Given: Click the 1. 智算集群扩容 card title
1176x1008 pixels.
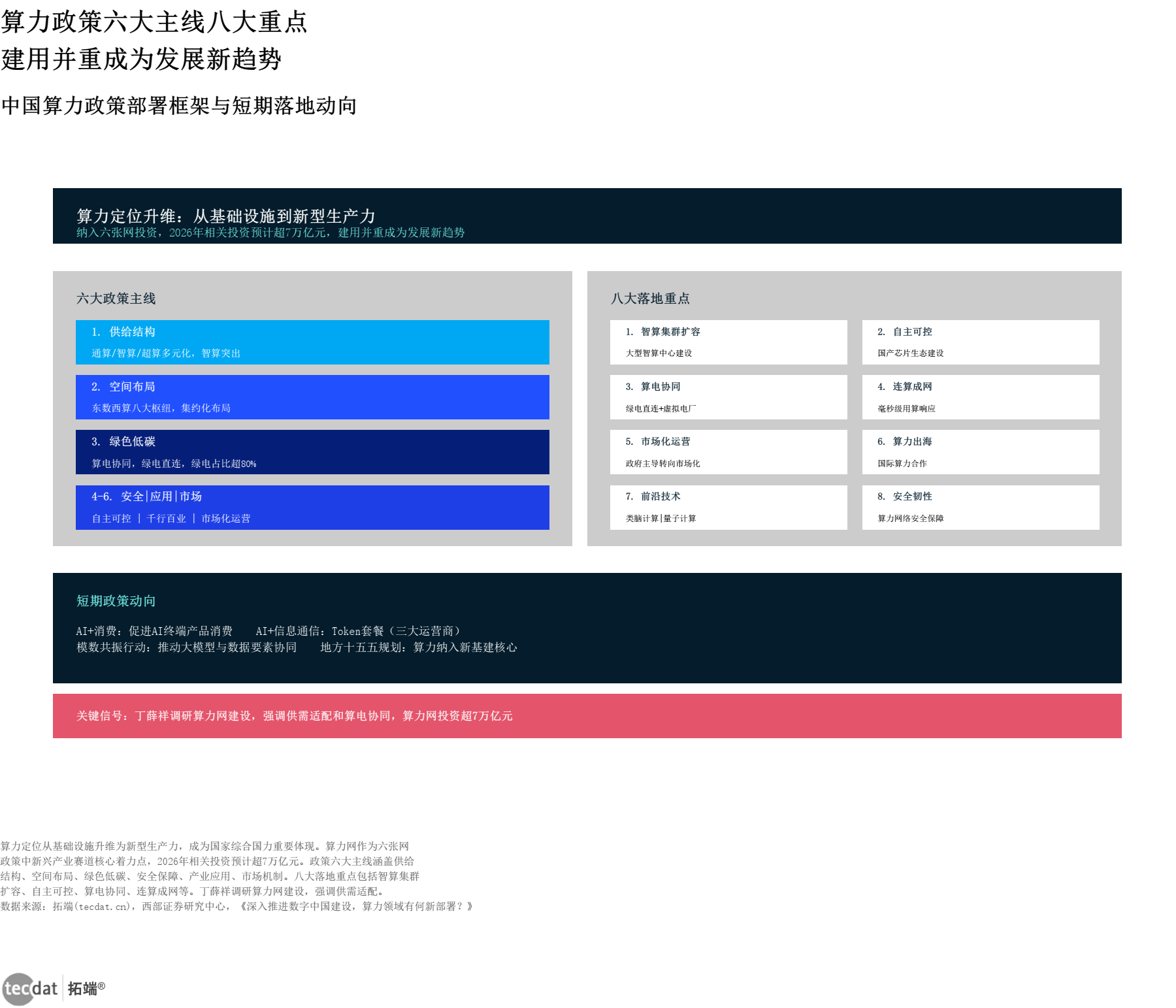Looking at the screenshot, I should (662, 332).
